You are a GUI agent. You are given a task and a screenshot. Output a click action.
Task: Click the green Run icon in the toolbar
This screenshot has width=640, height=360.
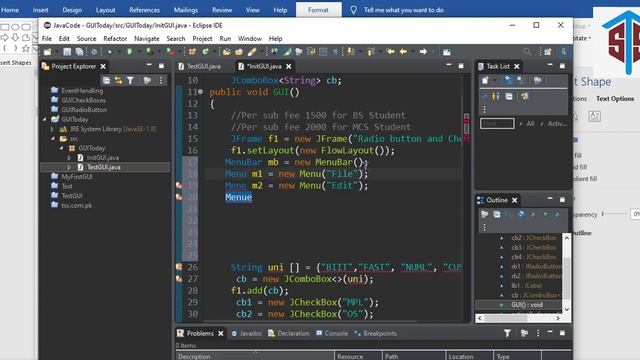point(129,52)
